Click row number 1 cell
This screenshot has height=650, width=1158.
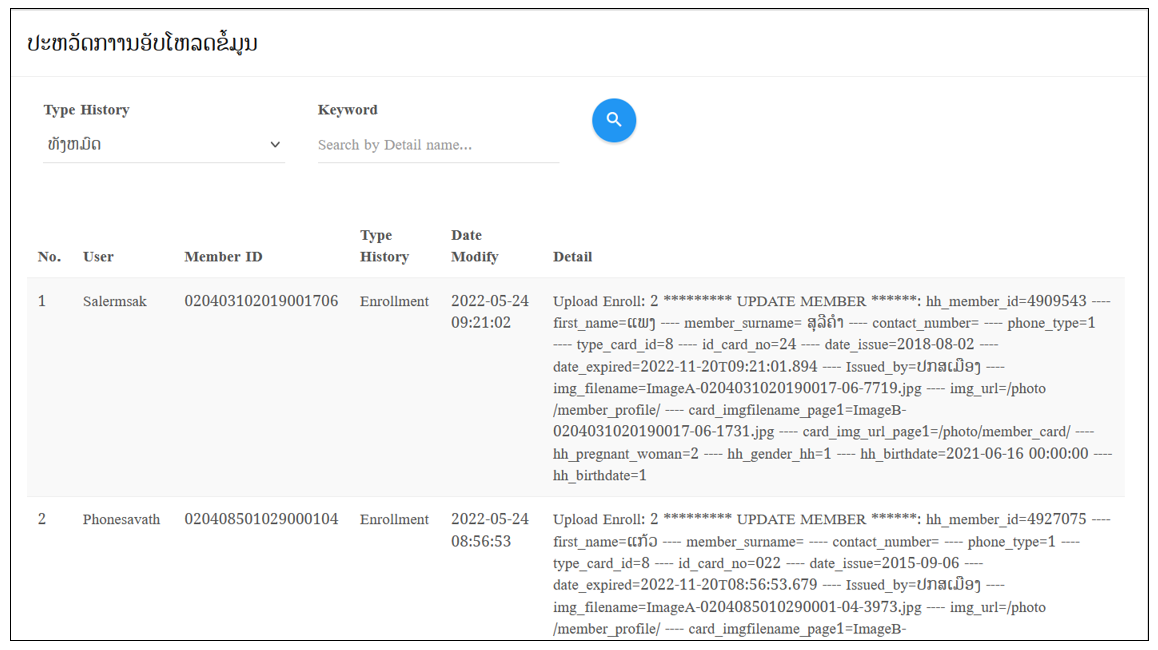42,301
